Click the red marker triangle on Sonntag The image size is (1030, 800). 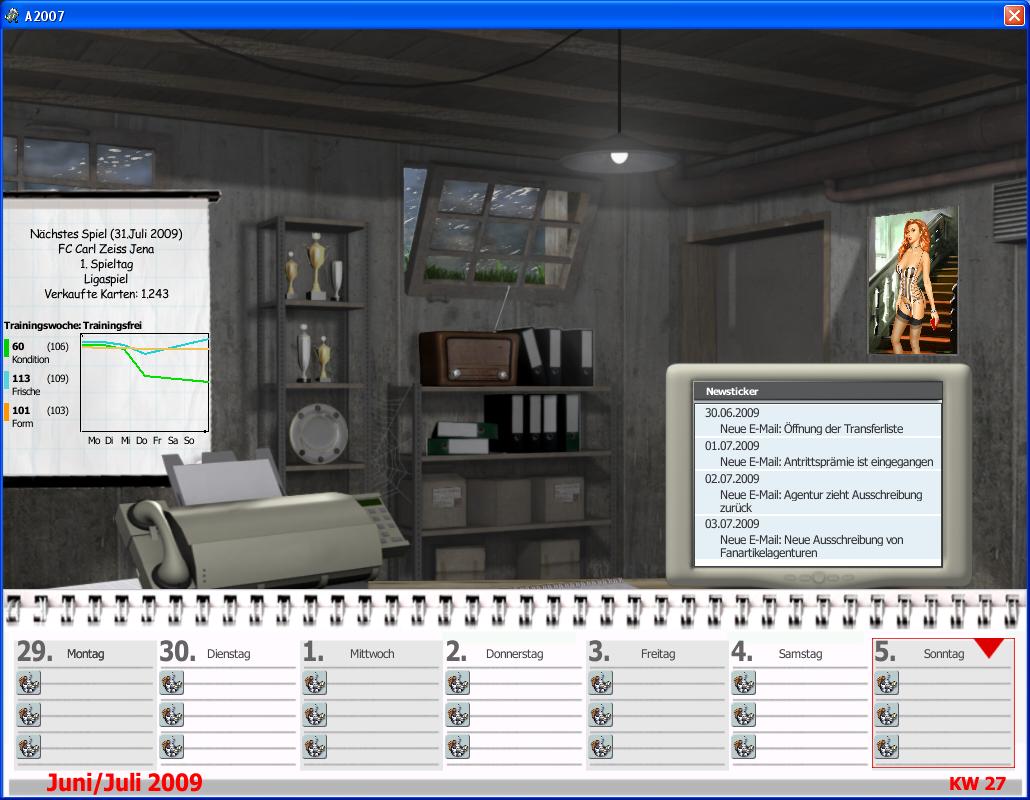point(989,648)
